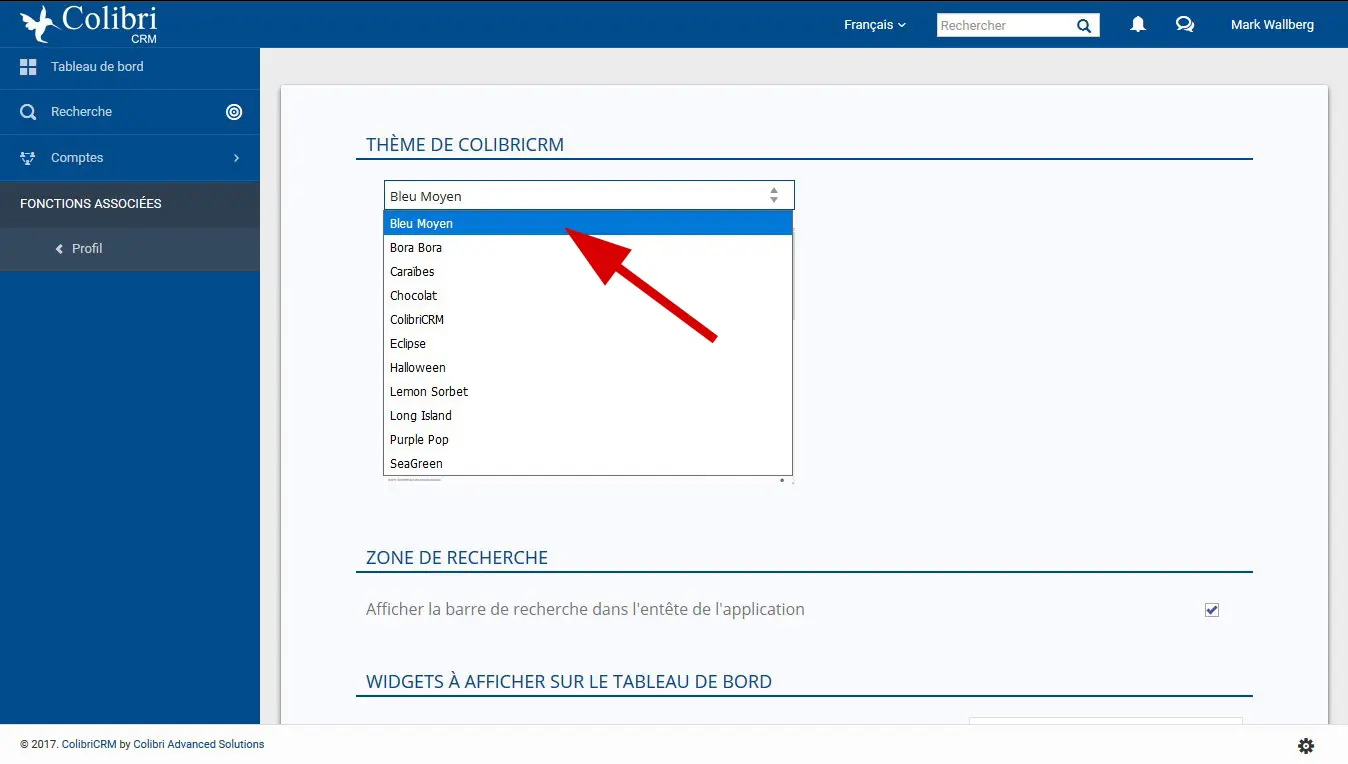This screenshot has width=1348, height=764.
Task: Select the Lemon Sorbet theme option
Action: coord(429,392)
